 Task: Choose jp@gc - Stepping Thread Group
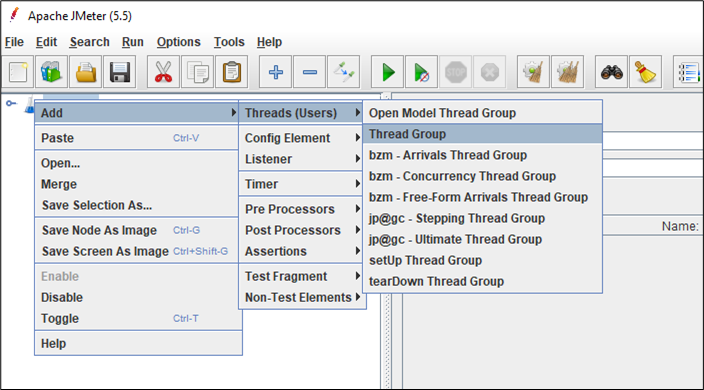coord(482,218)
